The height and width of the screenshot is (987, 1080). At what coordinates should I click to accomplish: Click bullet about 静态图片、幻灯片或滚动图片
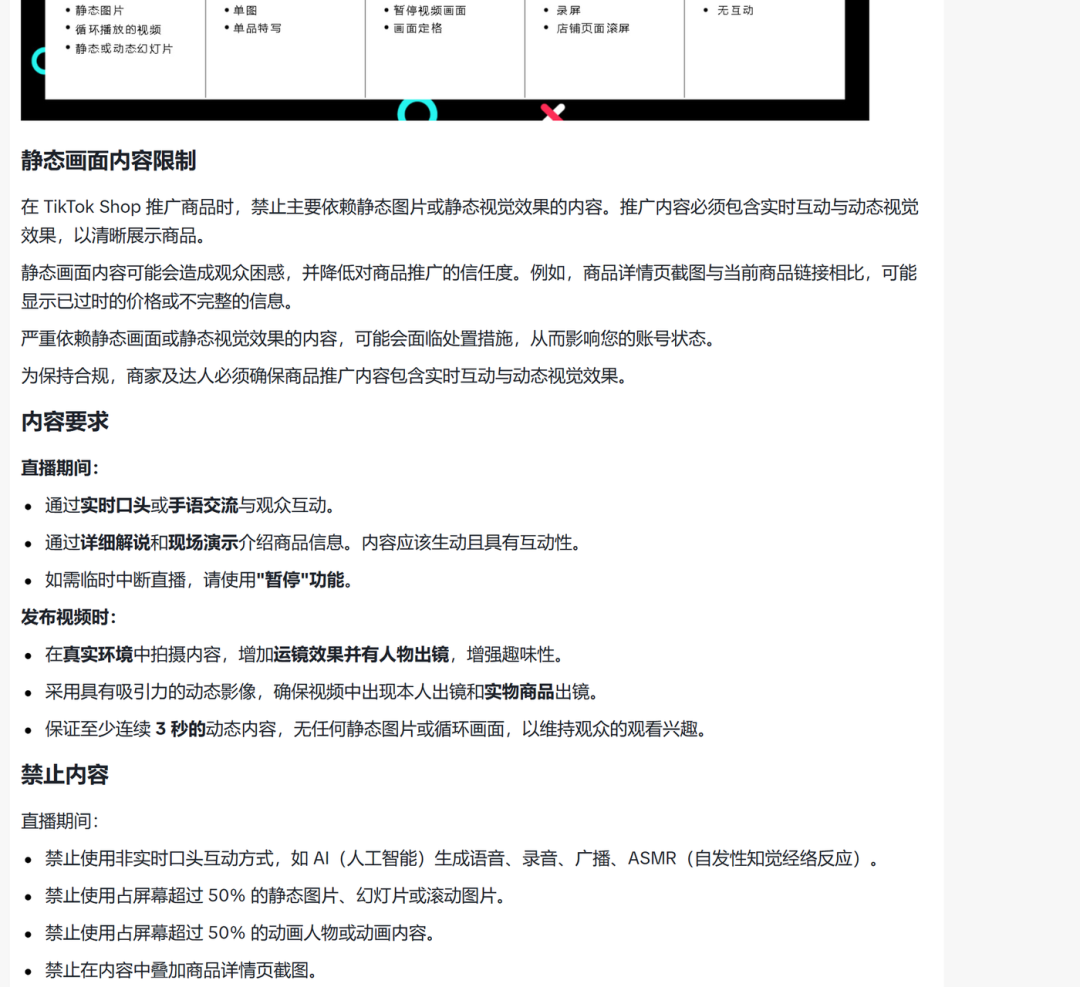(276, 895)
